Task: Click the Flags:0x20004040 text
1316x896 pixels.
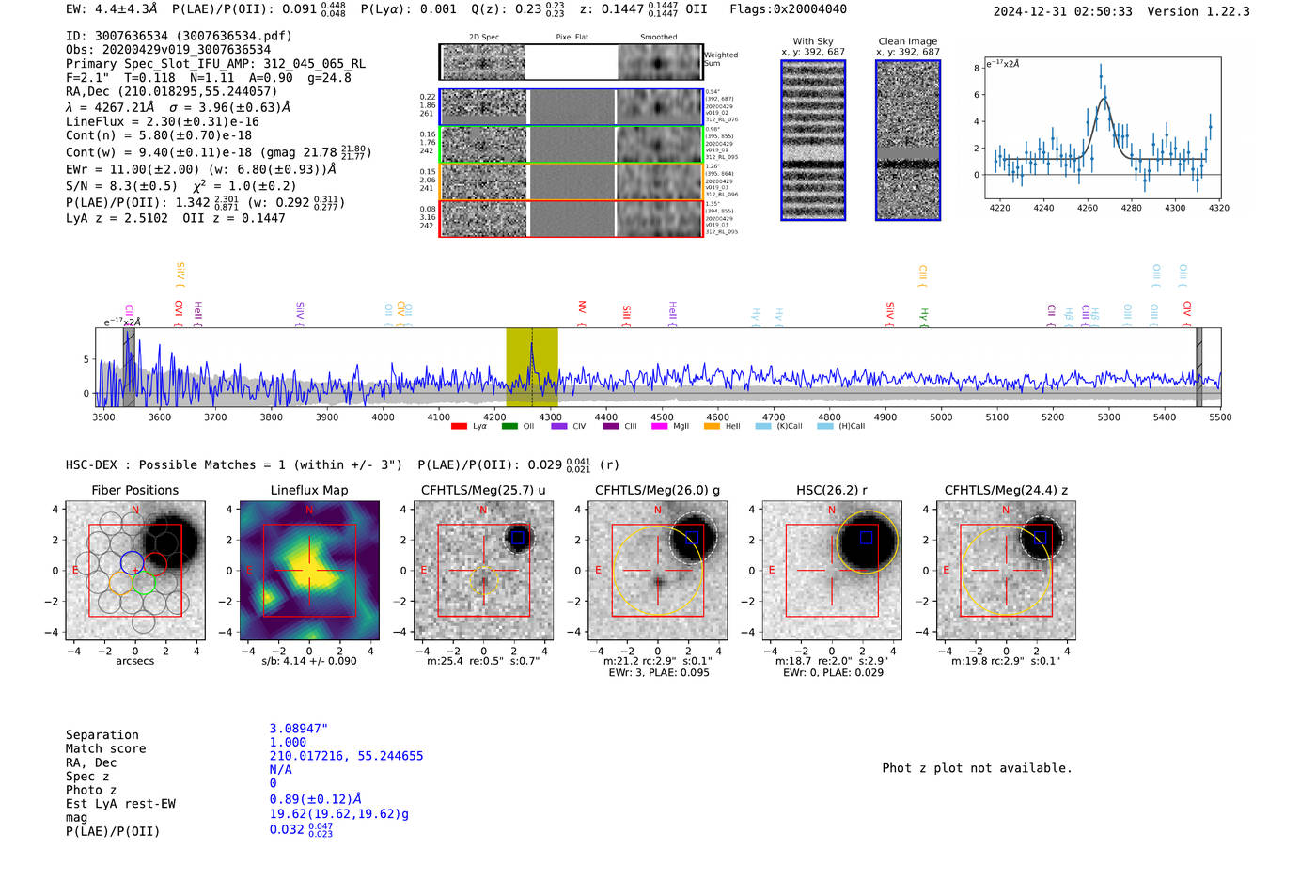Action: 788,9
